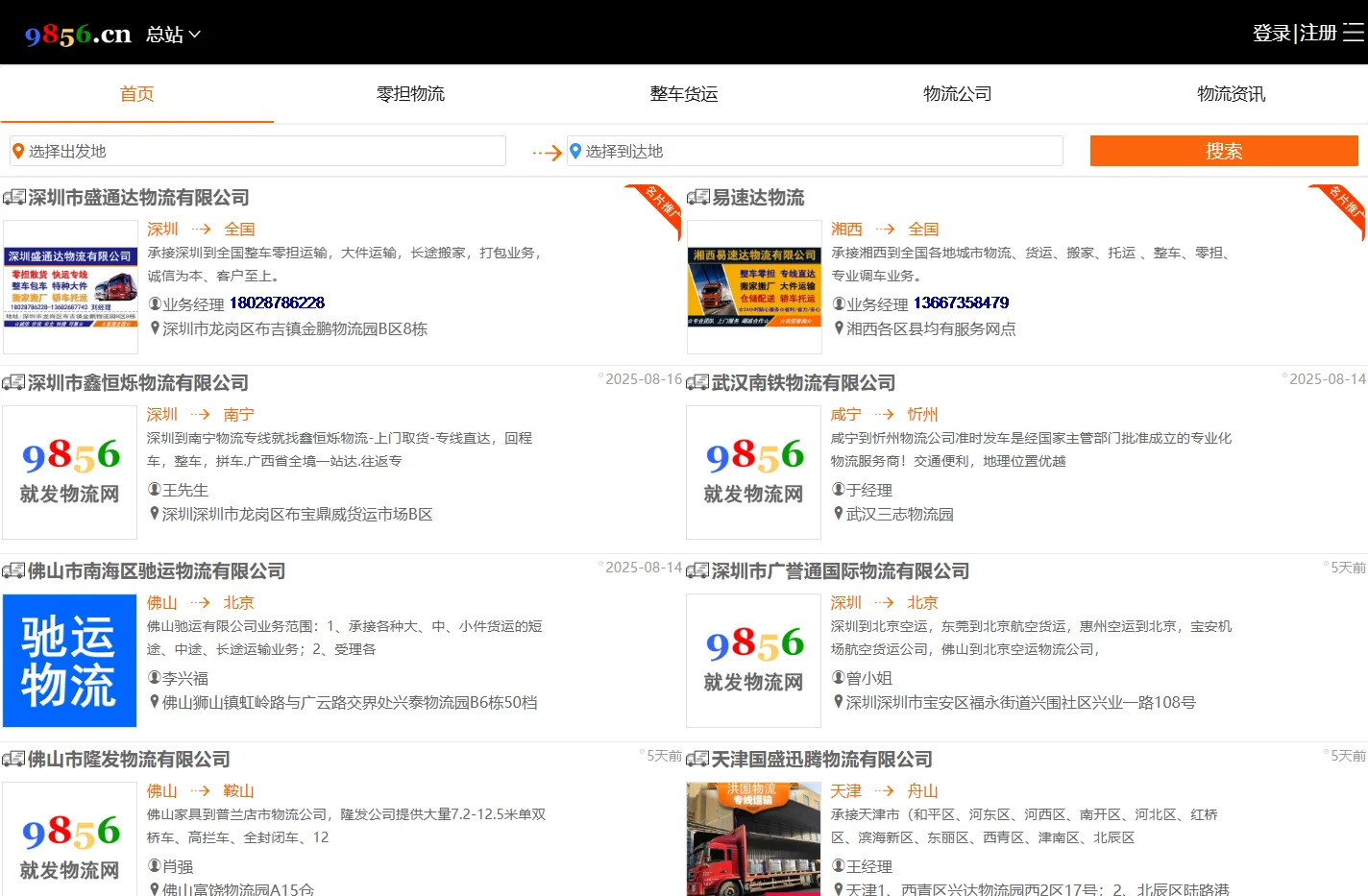Open 深圳市广誉通国际物流有限公司 title link
Image resolution: width=1368 pixels, height=896 pixels.
[841, 571]
